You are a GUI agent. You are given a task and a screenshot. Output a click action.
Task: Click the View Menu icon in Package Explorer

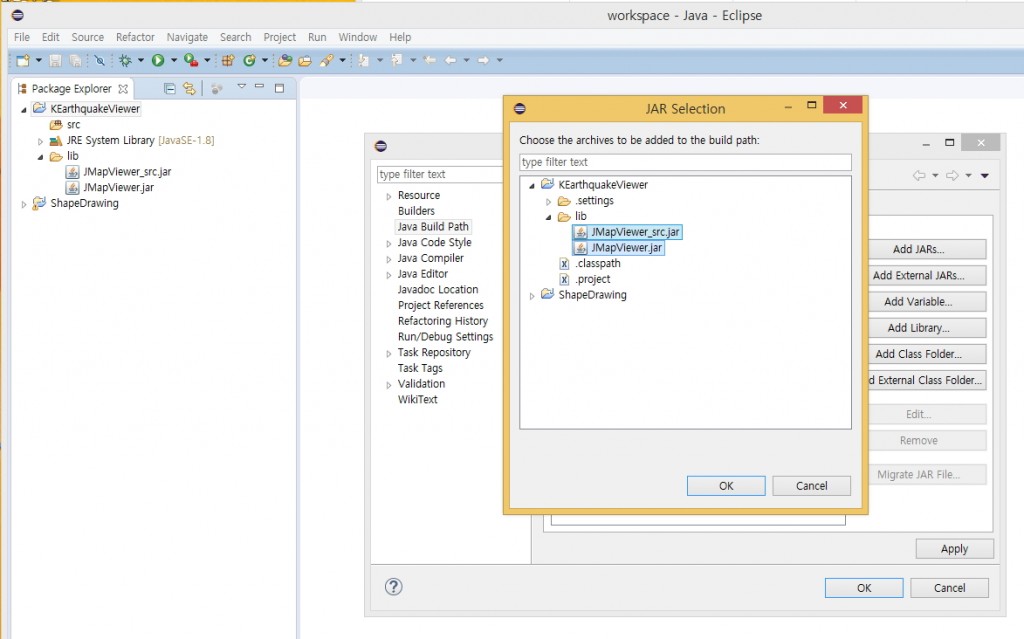point(241,86)
